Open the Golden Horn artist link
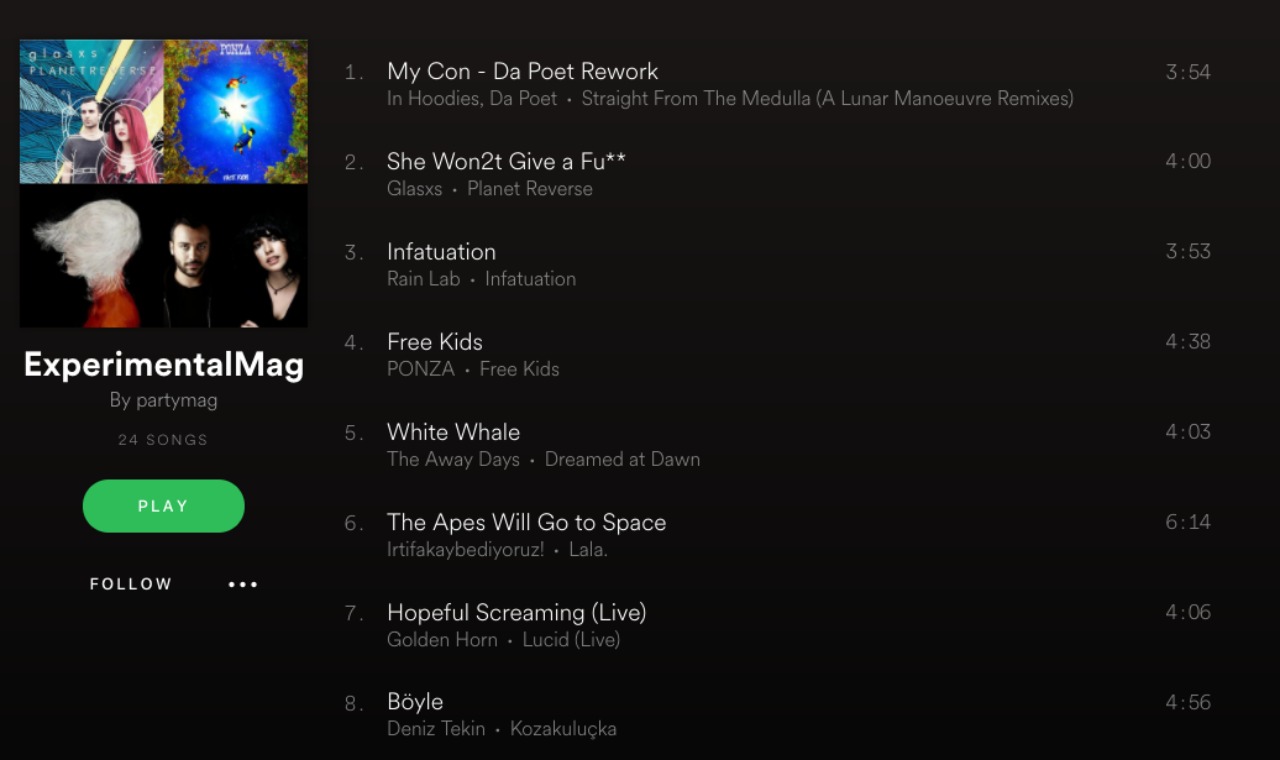 point(442,639)
